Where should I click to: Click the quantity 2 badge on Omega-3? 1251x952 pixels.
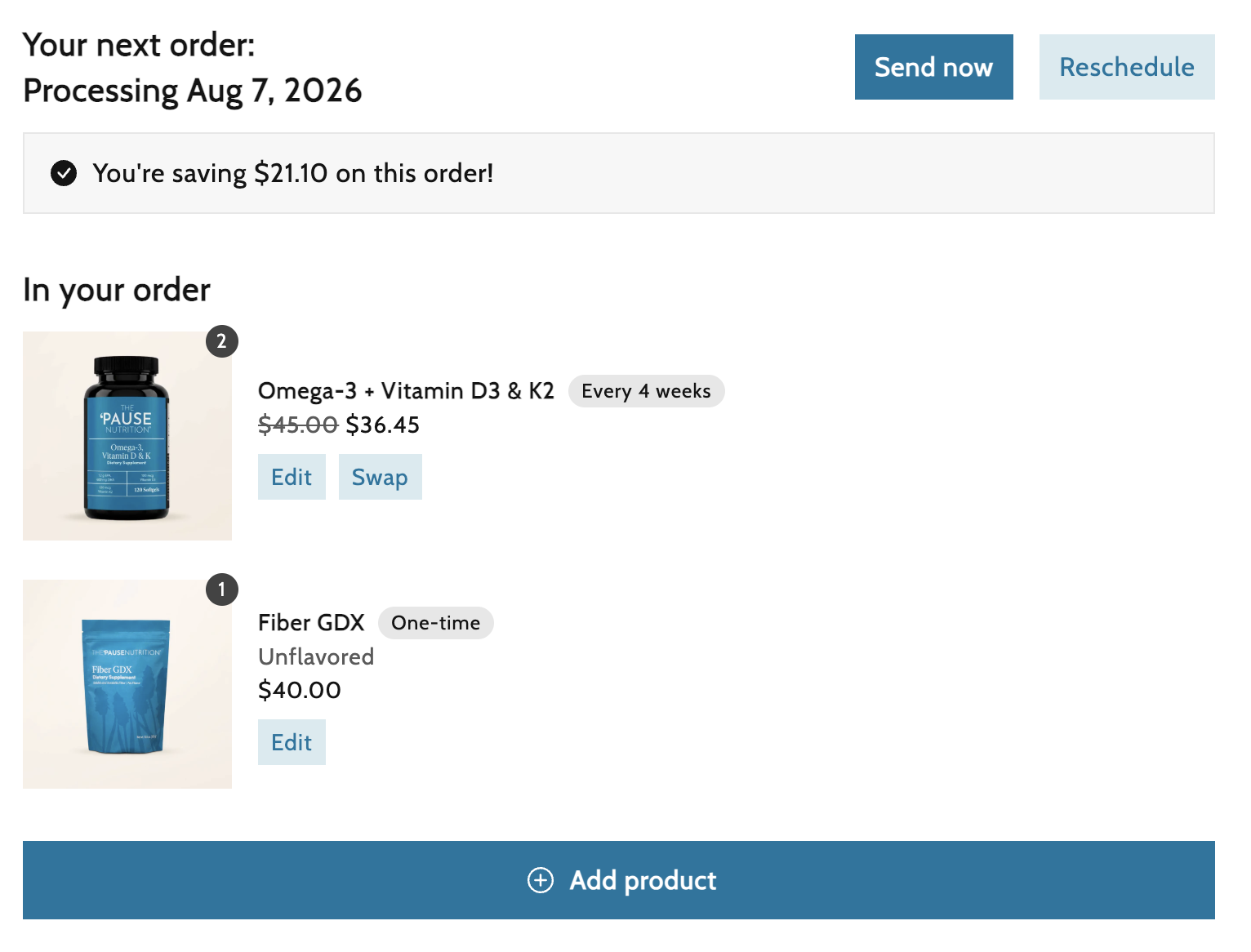(221, 341)
